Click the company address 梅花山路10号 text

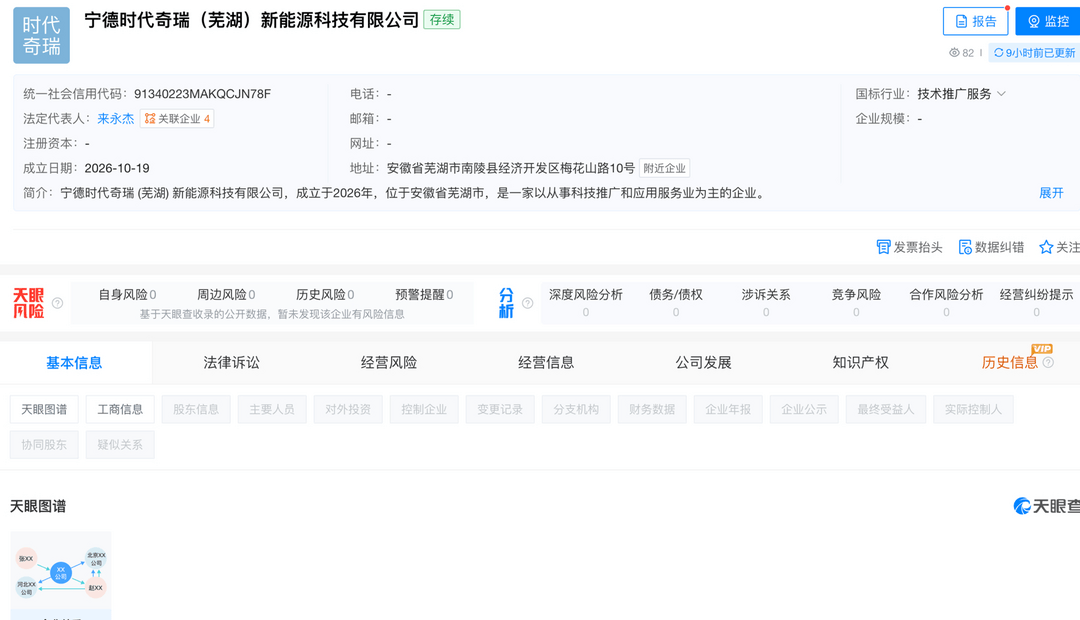510,168
